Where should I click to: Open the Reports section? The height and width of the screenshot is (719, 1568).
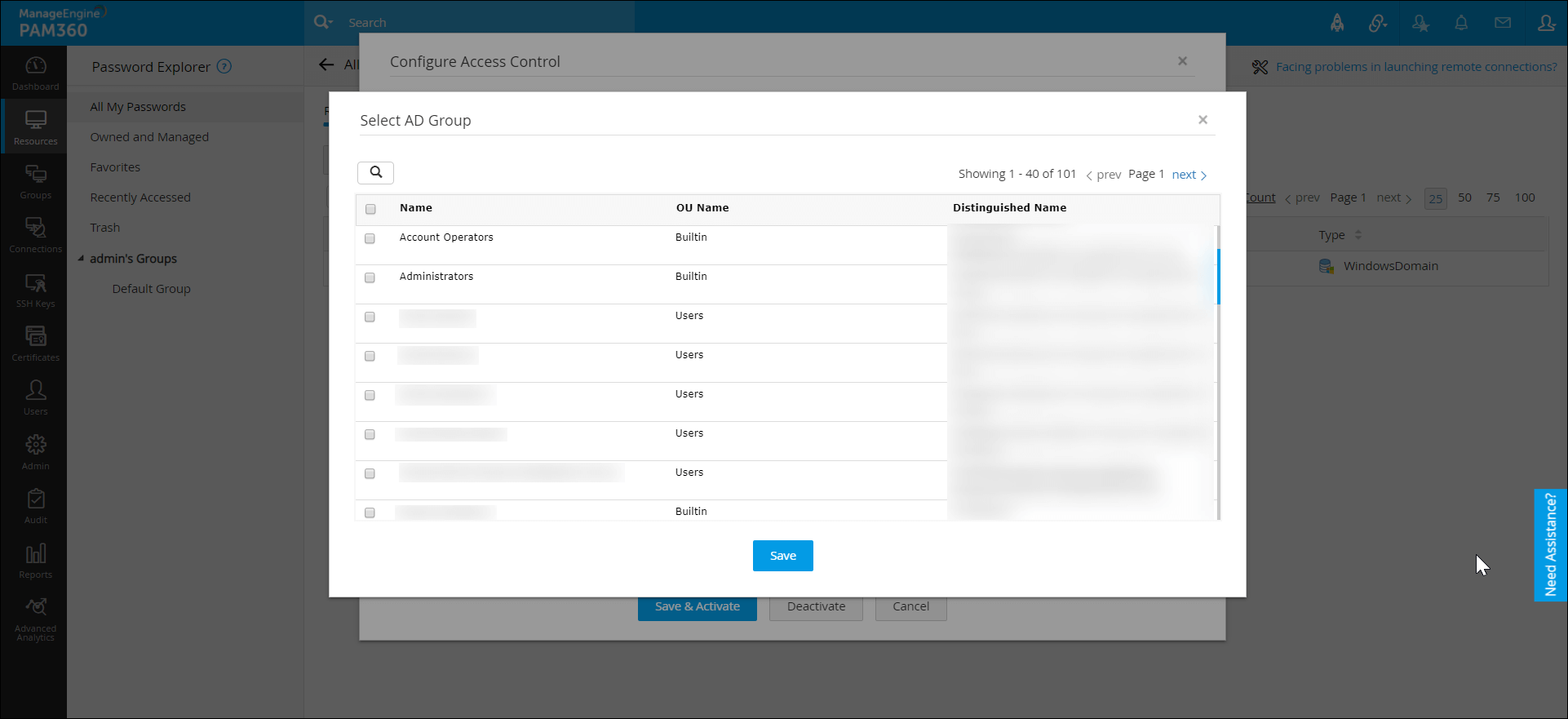[x=35, y=561]
